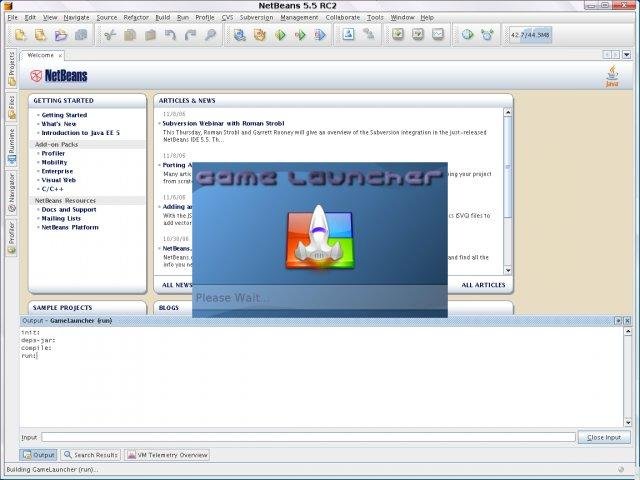Screen dimensions: 640x480
Task: Click the Paste clipboard icon
Action: 150,35
